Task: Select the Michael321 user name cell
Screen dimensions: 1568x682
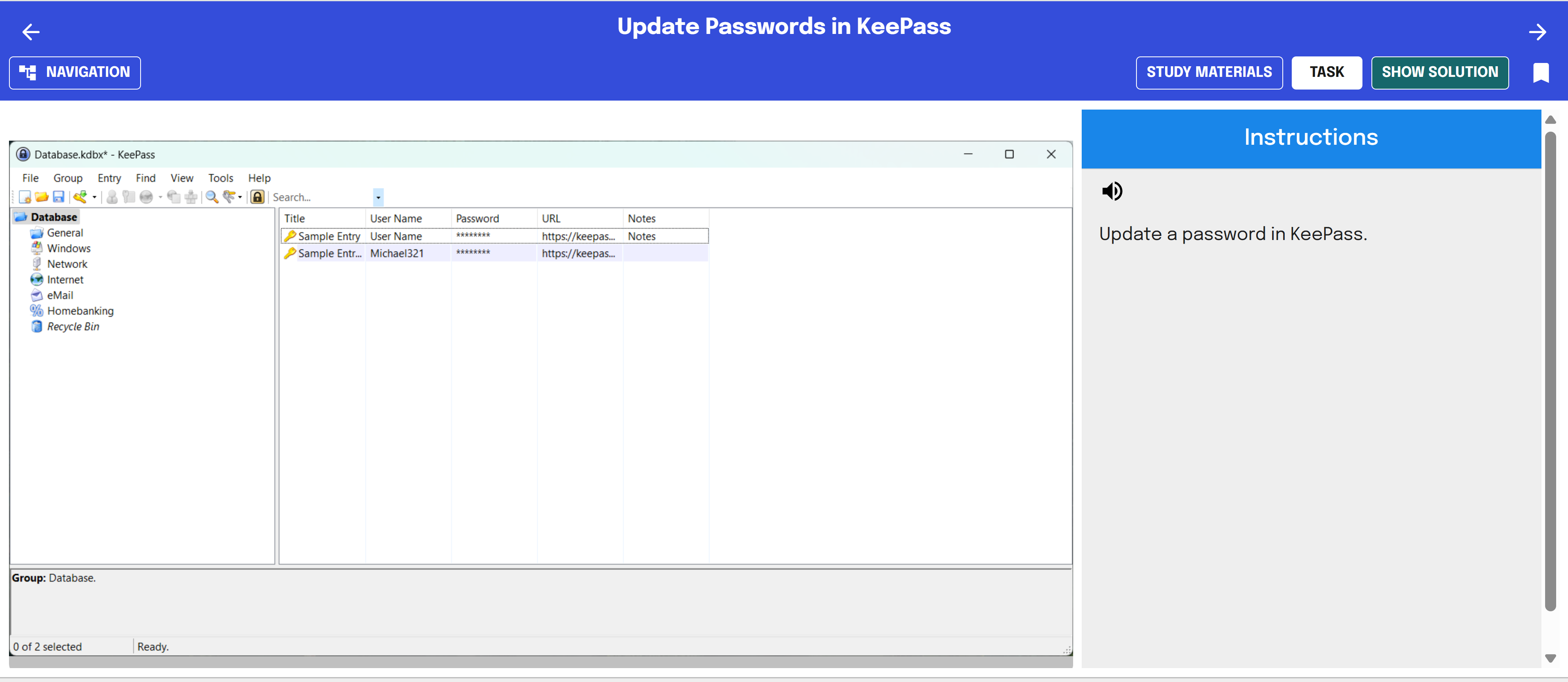Action: [397, 254]
